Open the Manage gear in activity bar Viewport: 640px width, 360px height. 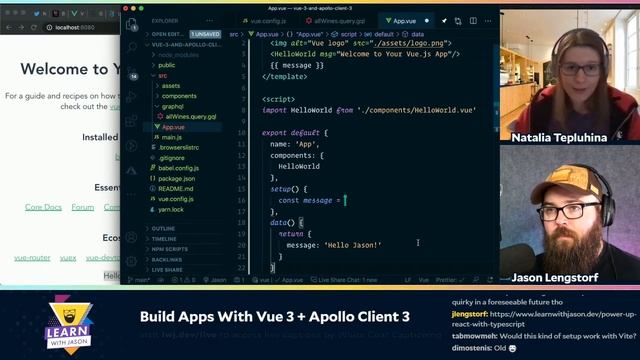[x=131, y=261]
